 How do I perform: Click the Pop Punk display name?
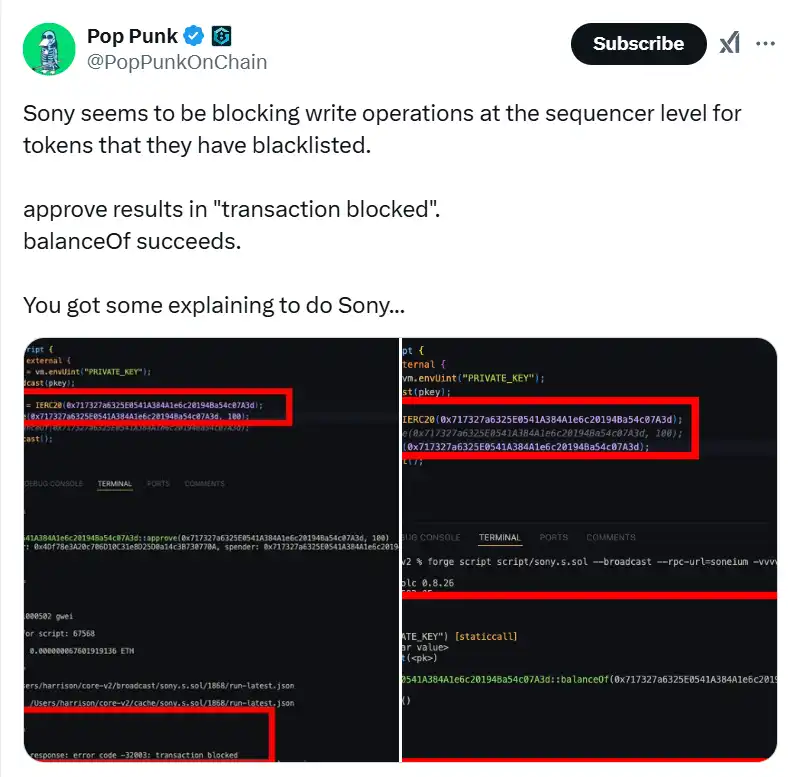point(132,36)
